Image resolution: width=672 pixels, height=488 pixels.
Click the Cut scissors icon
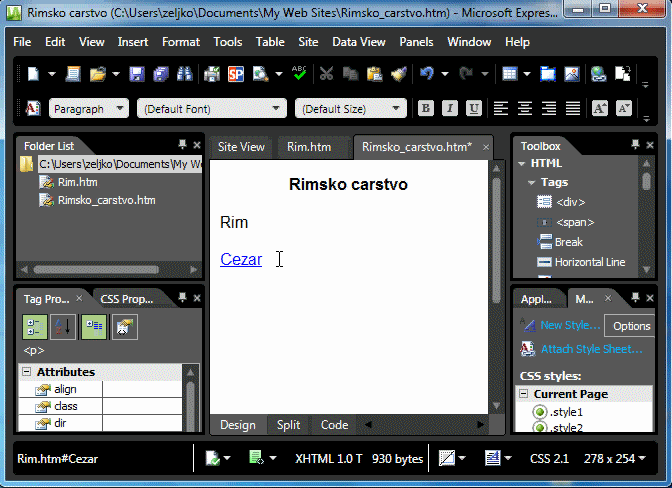[x=326, y=74]
